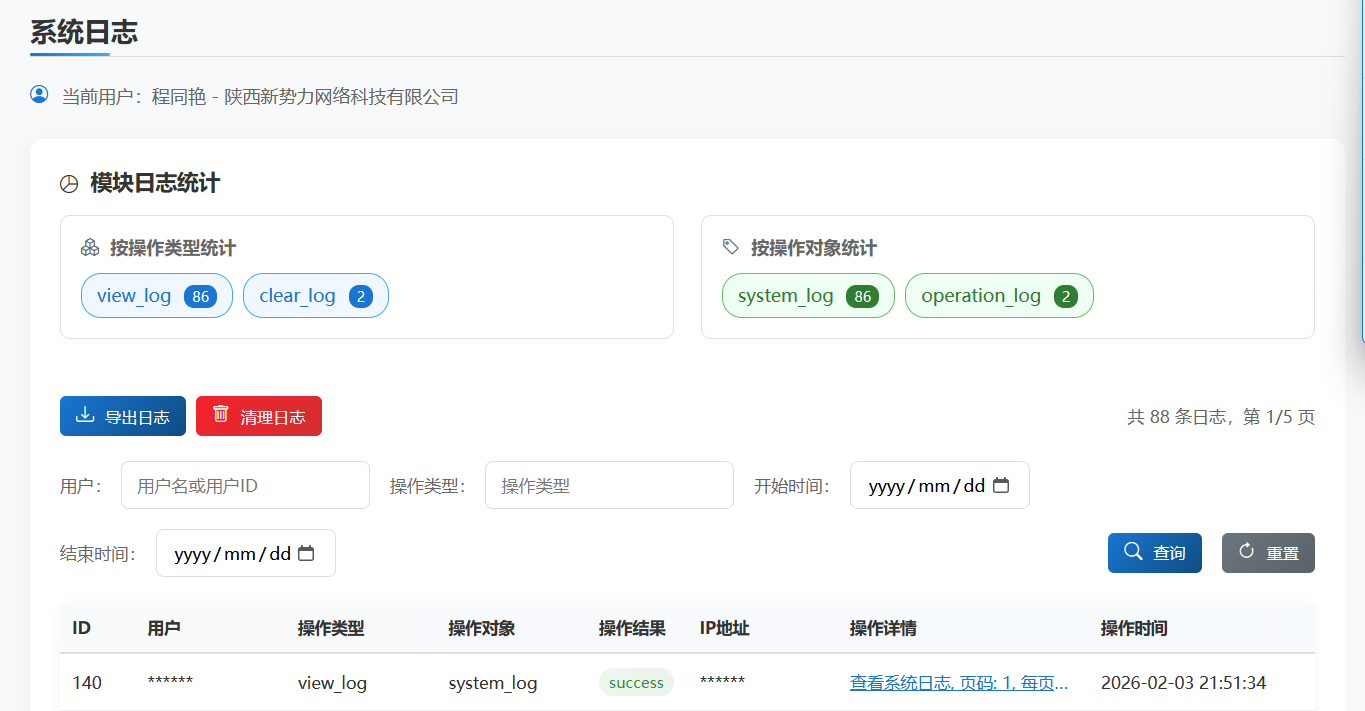Focus the 用户名或用户ID input field
Viewport: 1365px width, 711px height.
click(245, 485)
